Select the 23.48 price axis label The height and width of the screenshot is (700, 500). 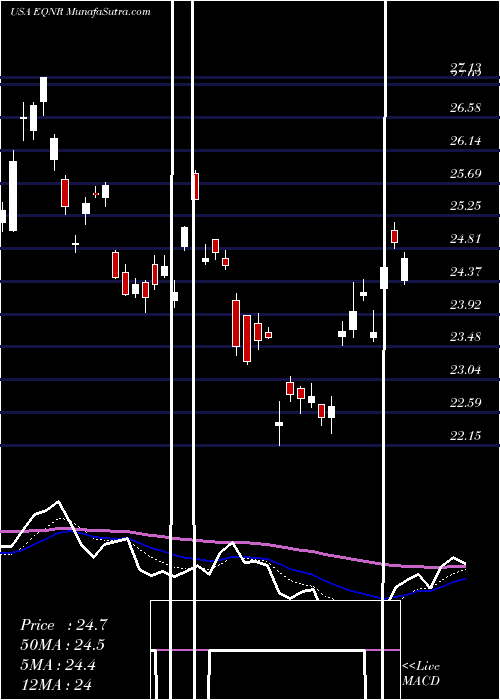[x=465, y=337]
